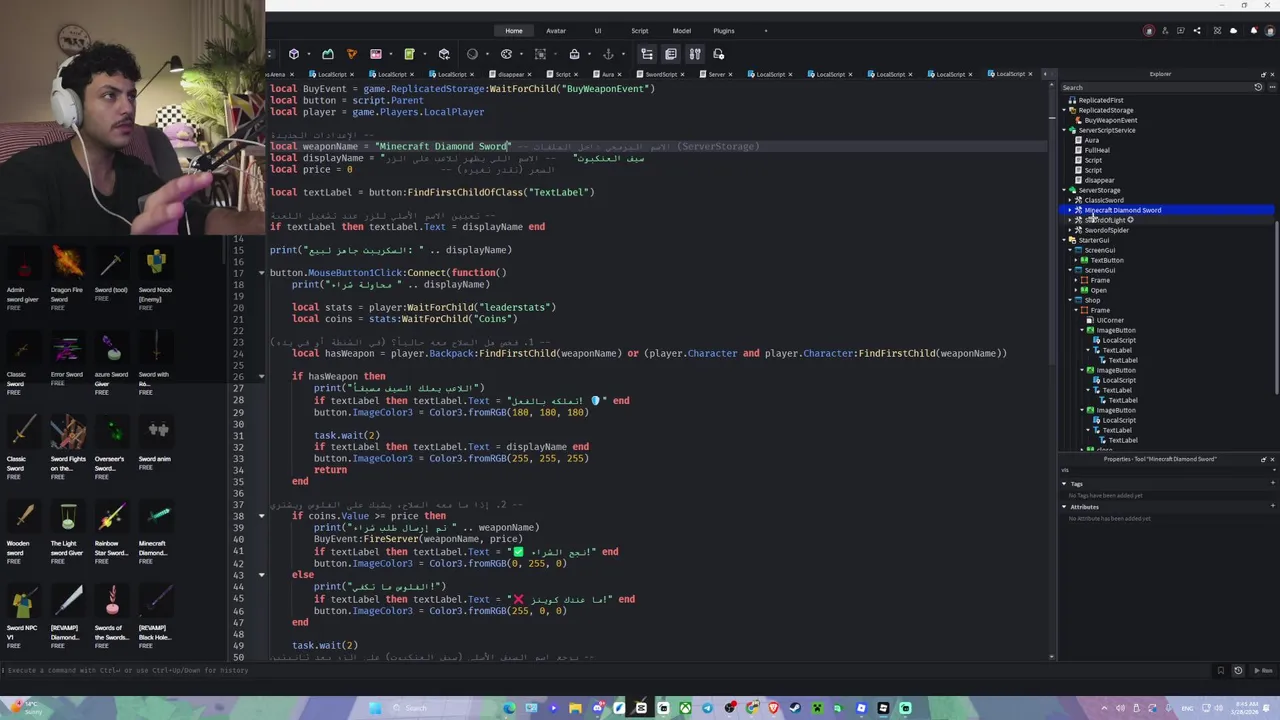The width and height of the screenshot is (1280, 720).
Task: Select Wooden sword toolbox item
Action: (x=23, y=531)
